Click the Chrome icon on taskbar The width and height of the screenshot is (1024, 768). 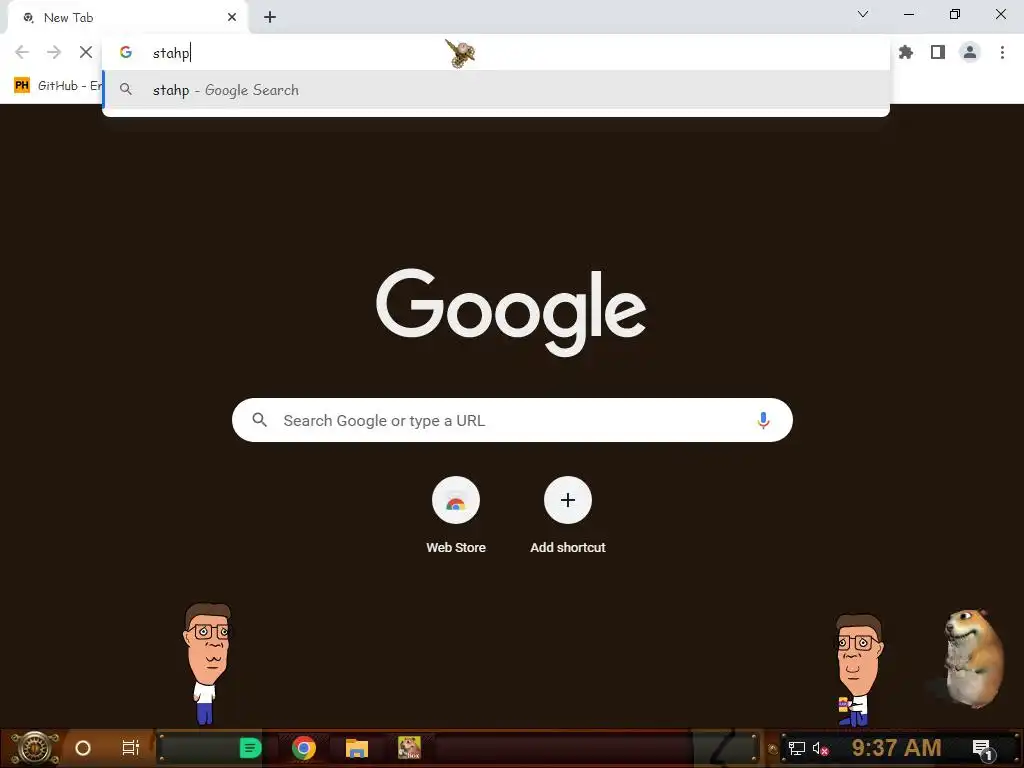pyautogui.click(x=304, y=748)
